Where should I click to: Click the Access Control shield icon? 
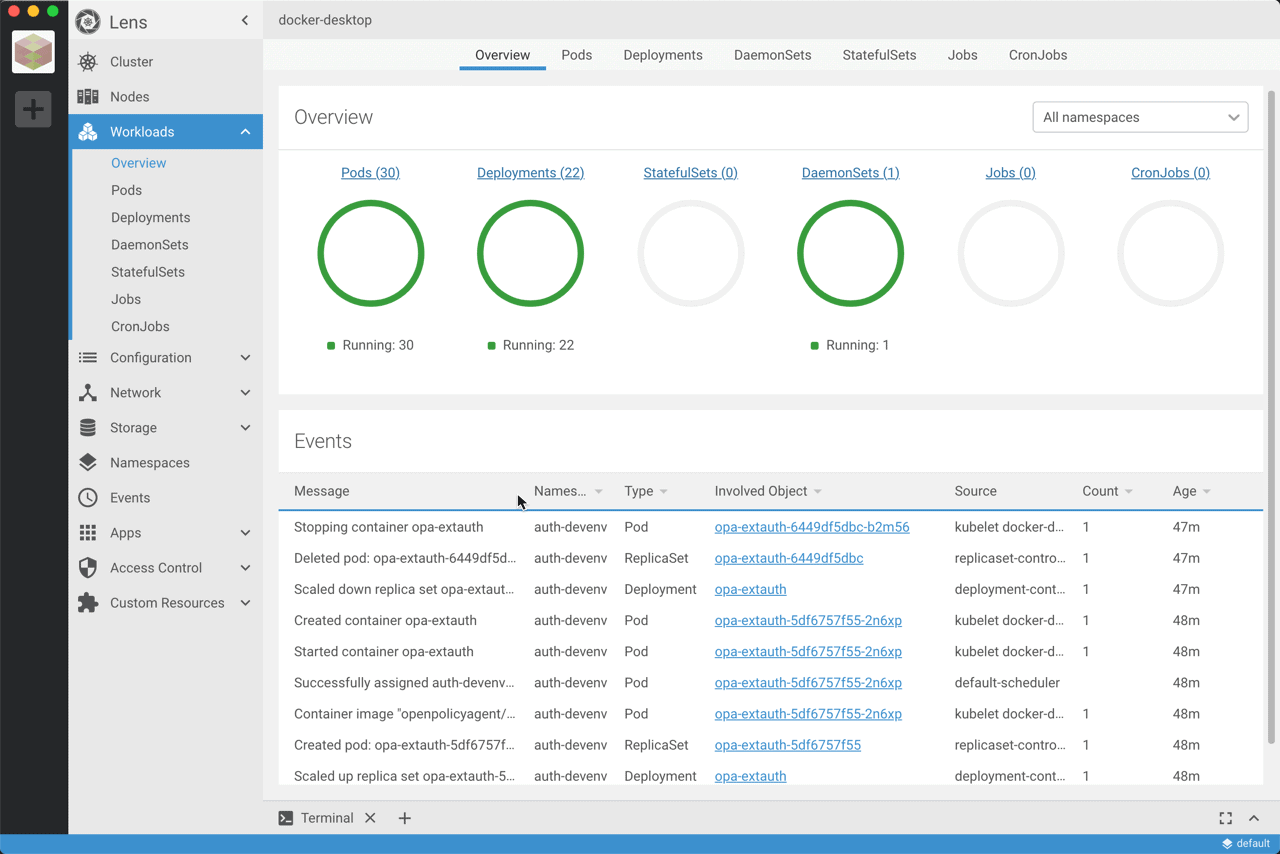click(88, 568)
